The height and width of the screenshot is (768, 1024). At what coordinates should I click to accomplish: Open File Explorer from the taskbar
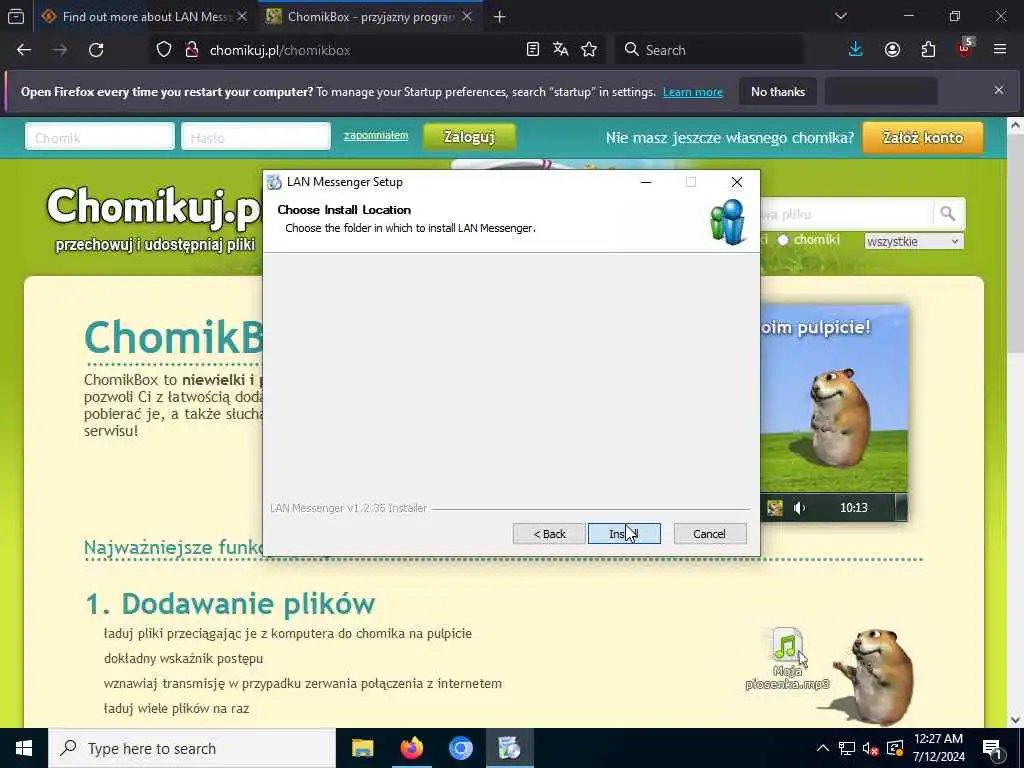pos(362,748)
